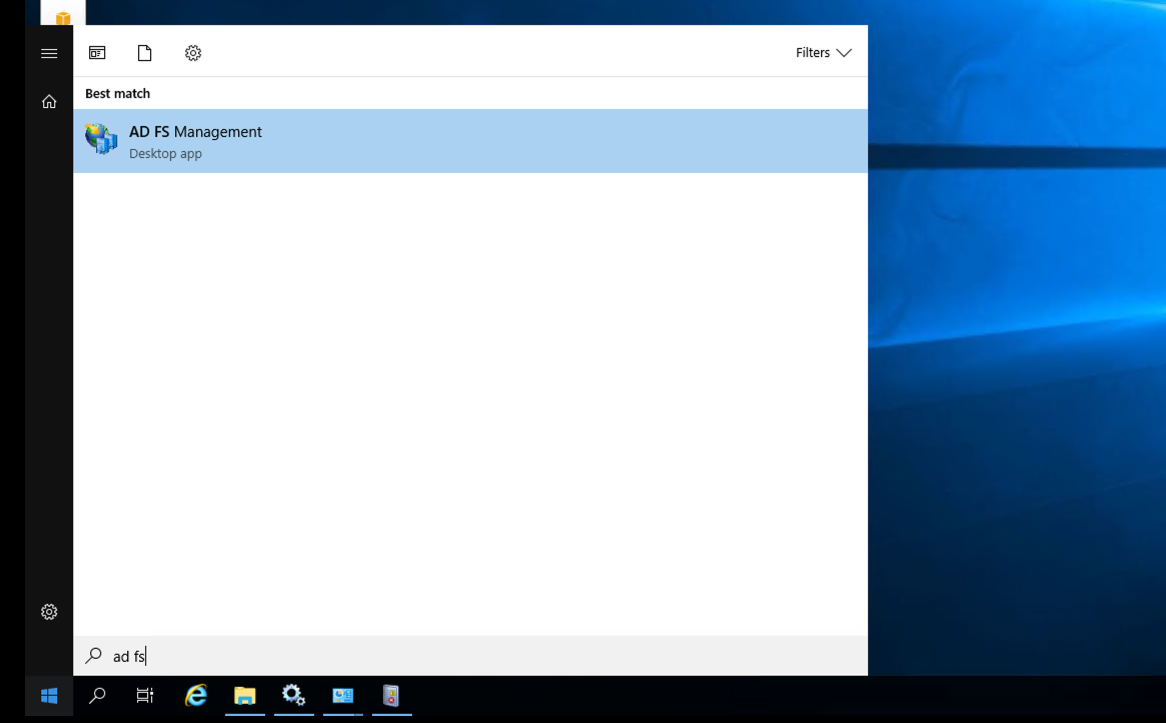Filter results by Documents icon
Image resolution: width=1166 pixels, height=723 pixels.
click(144, 53)
